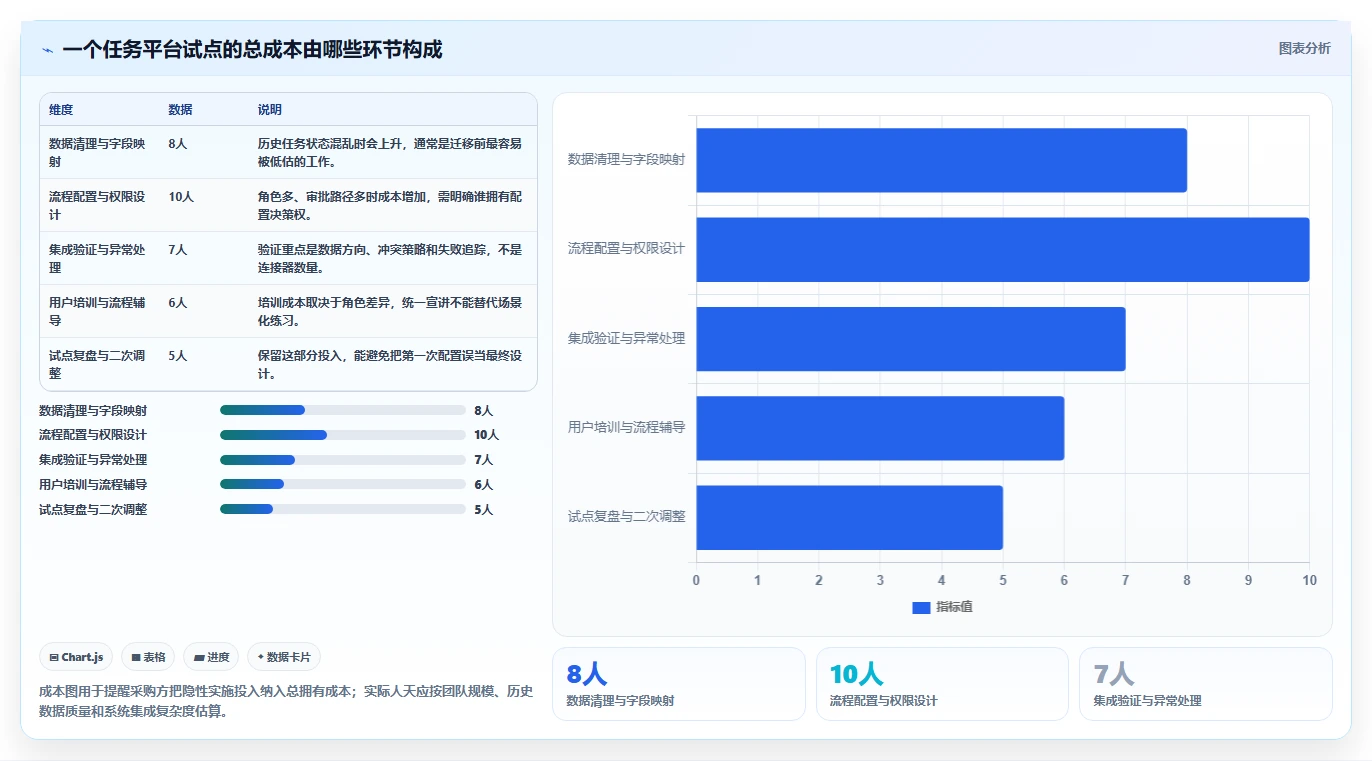Click the 维度 column header
The image size is (1372, 761).
(61, 110)
